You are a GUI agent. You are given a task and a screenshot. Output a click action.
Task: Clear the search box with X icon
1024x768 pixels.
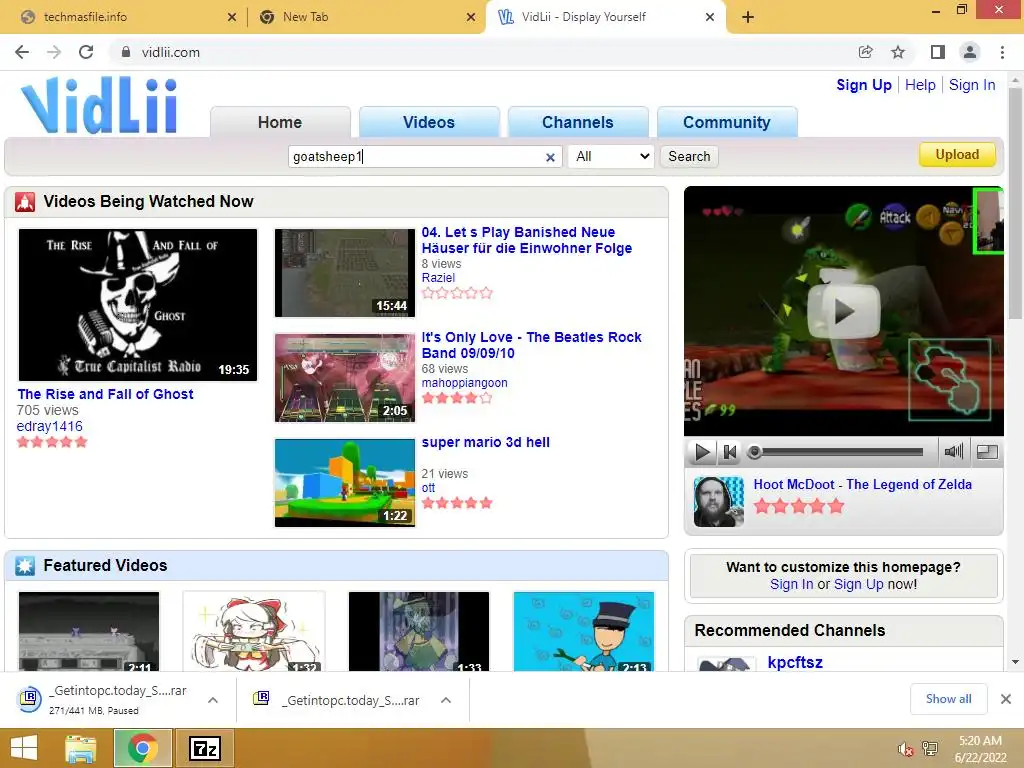pos(550,157)
